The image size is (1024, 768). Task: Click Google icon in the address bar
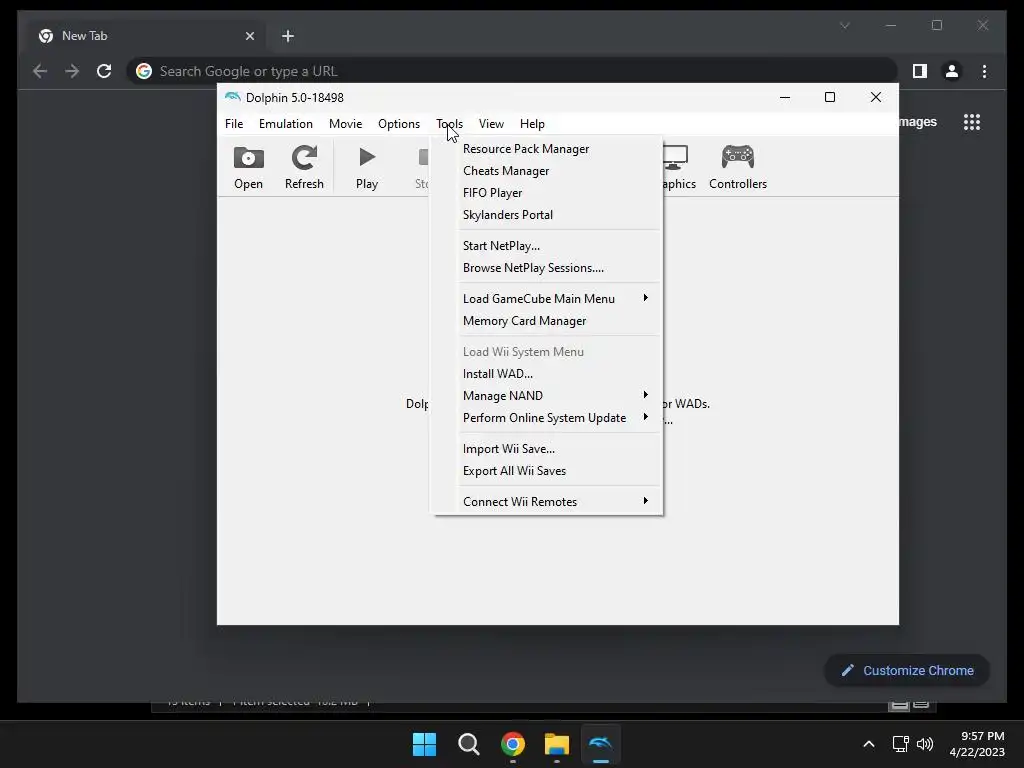144,71
